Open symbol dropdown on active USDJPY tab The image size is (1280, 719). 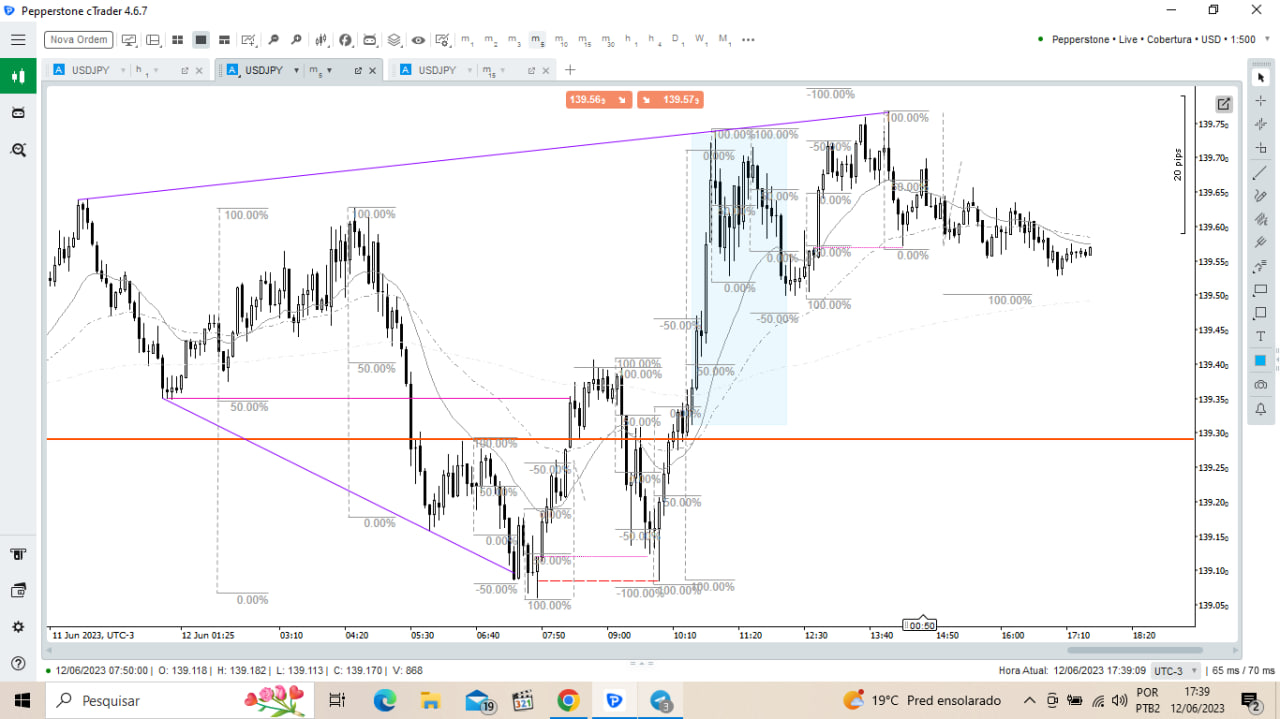[x=296, y=71]
